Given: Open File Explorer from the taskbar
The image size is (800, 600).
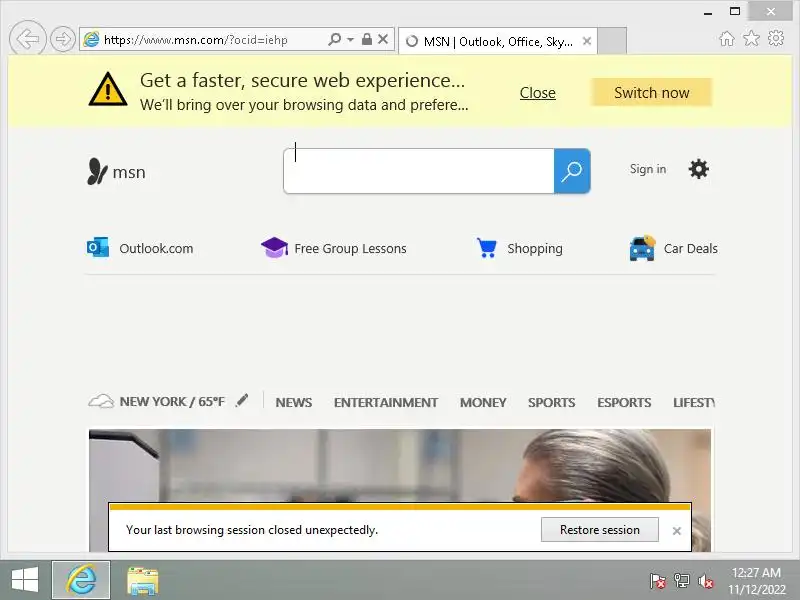Looking at the screenshot, I should (x=142, y=581).
